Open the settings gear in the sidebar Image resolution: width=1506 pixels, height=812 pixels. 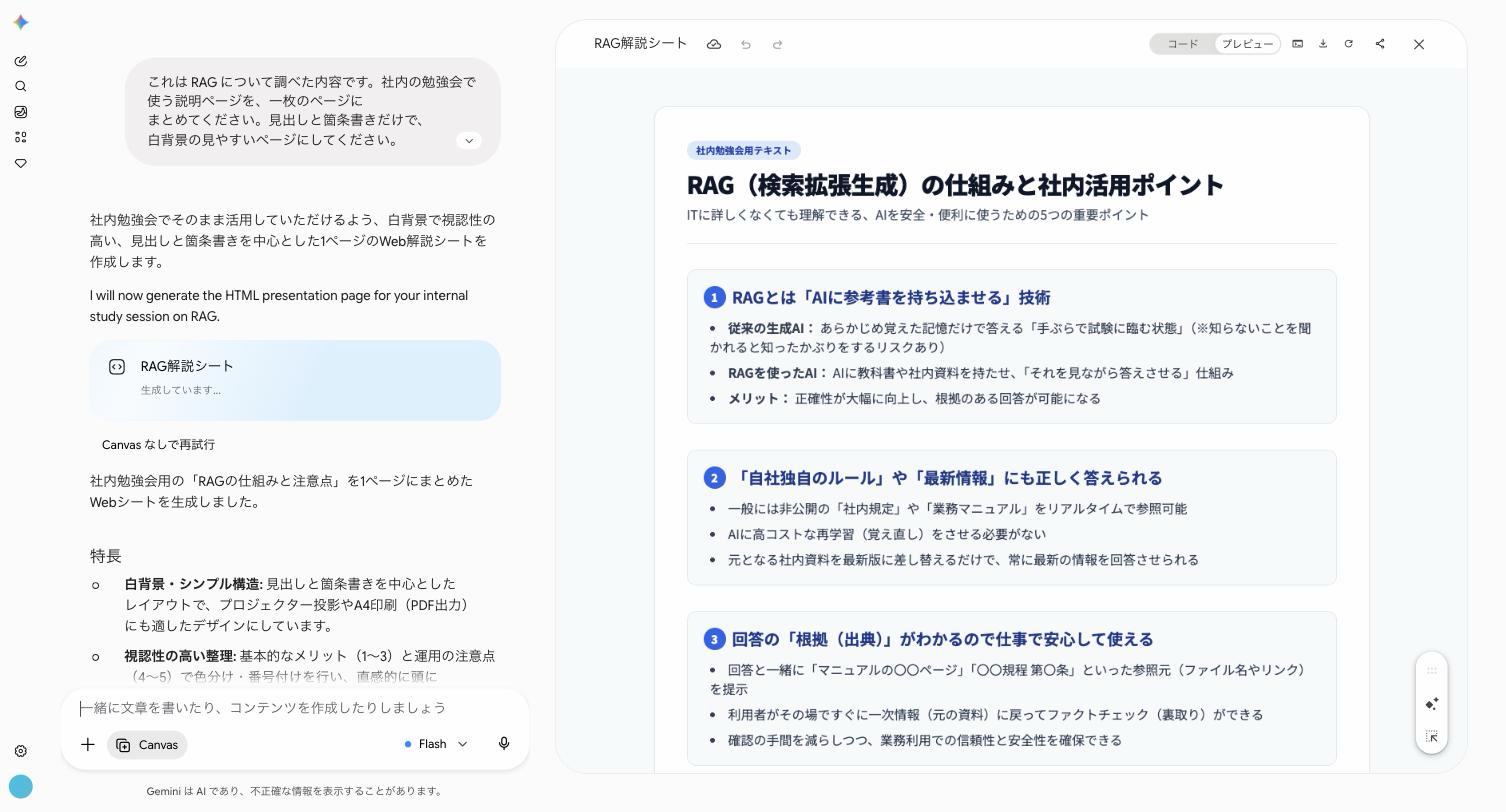click(21, 751)
